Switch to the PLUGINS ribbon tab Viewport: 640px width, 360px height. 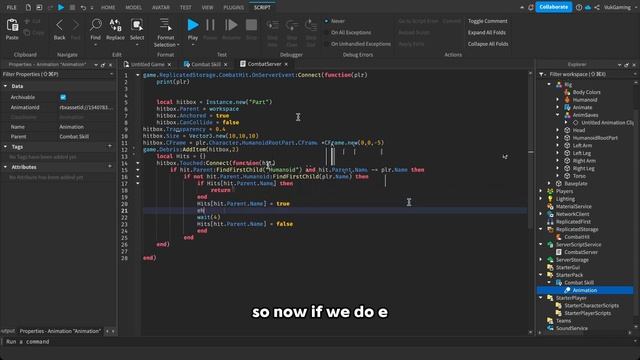tap(234, 7)
